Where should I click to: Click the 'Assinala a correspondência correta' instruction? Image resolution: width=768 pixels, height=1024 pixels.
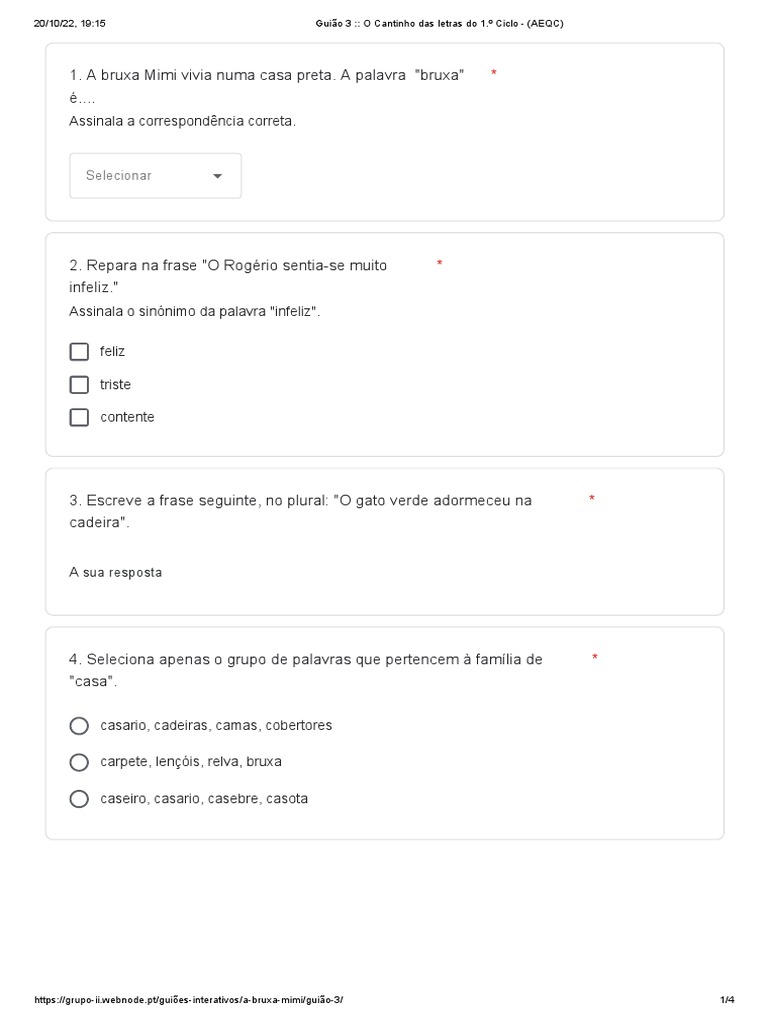click(182, 121)
